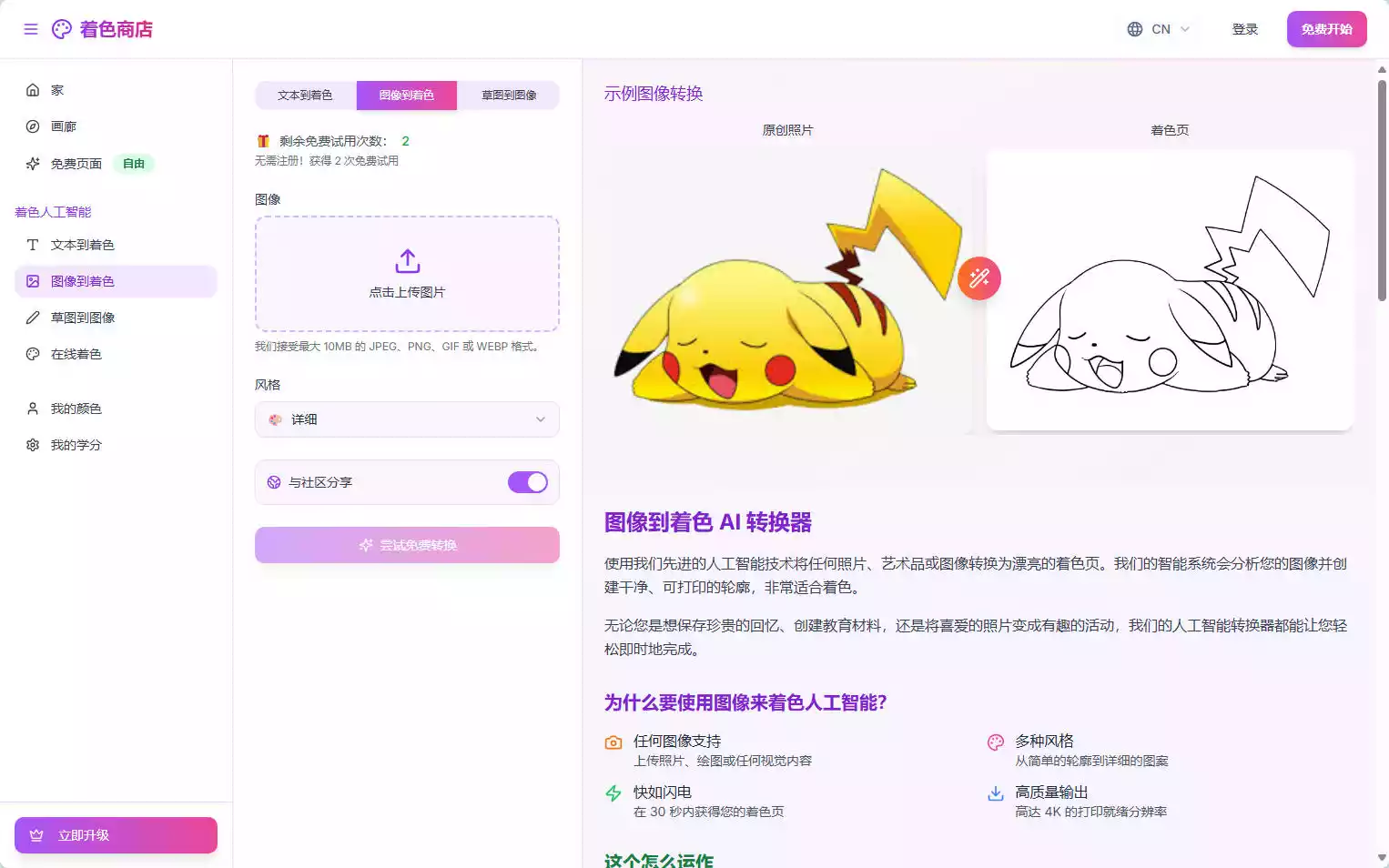Click the gallery compass icon
The height and width of the screenshot is (868, 1389).
point(33,126)
